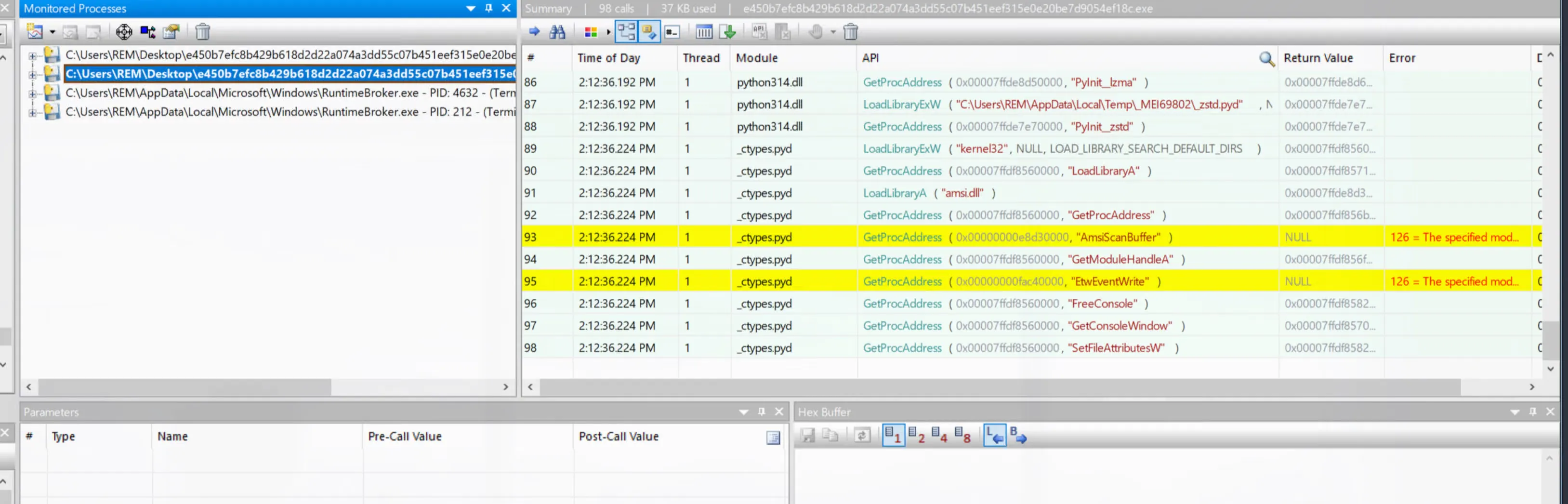Open the hand icon dropdown arrow
This screenshot has width=1568, height=504.
(x=833, y=32)
